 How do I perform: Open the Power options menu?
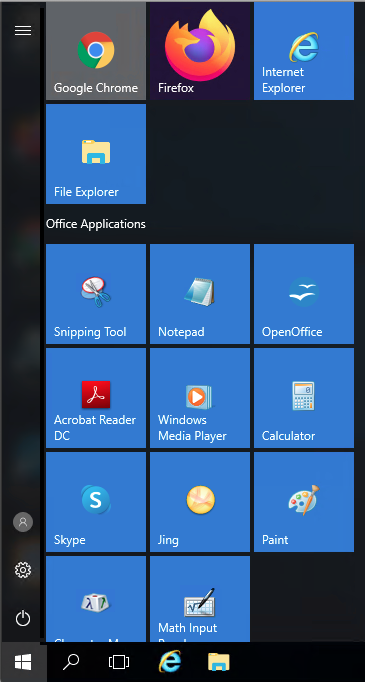(x=23, y=618)
